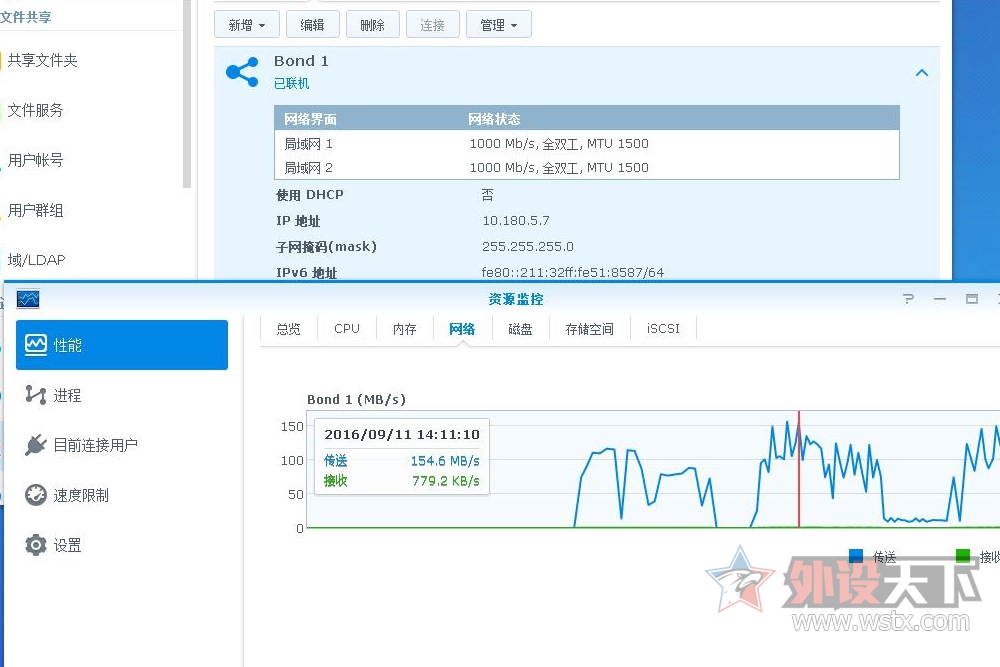Image resolution: width=1000 pixels, height=667 pixels.
Task: Switch to the iSCSI tab
Action: coord(663,329)
